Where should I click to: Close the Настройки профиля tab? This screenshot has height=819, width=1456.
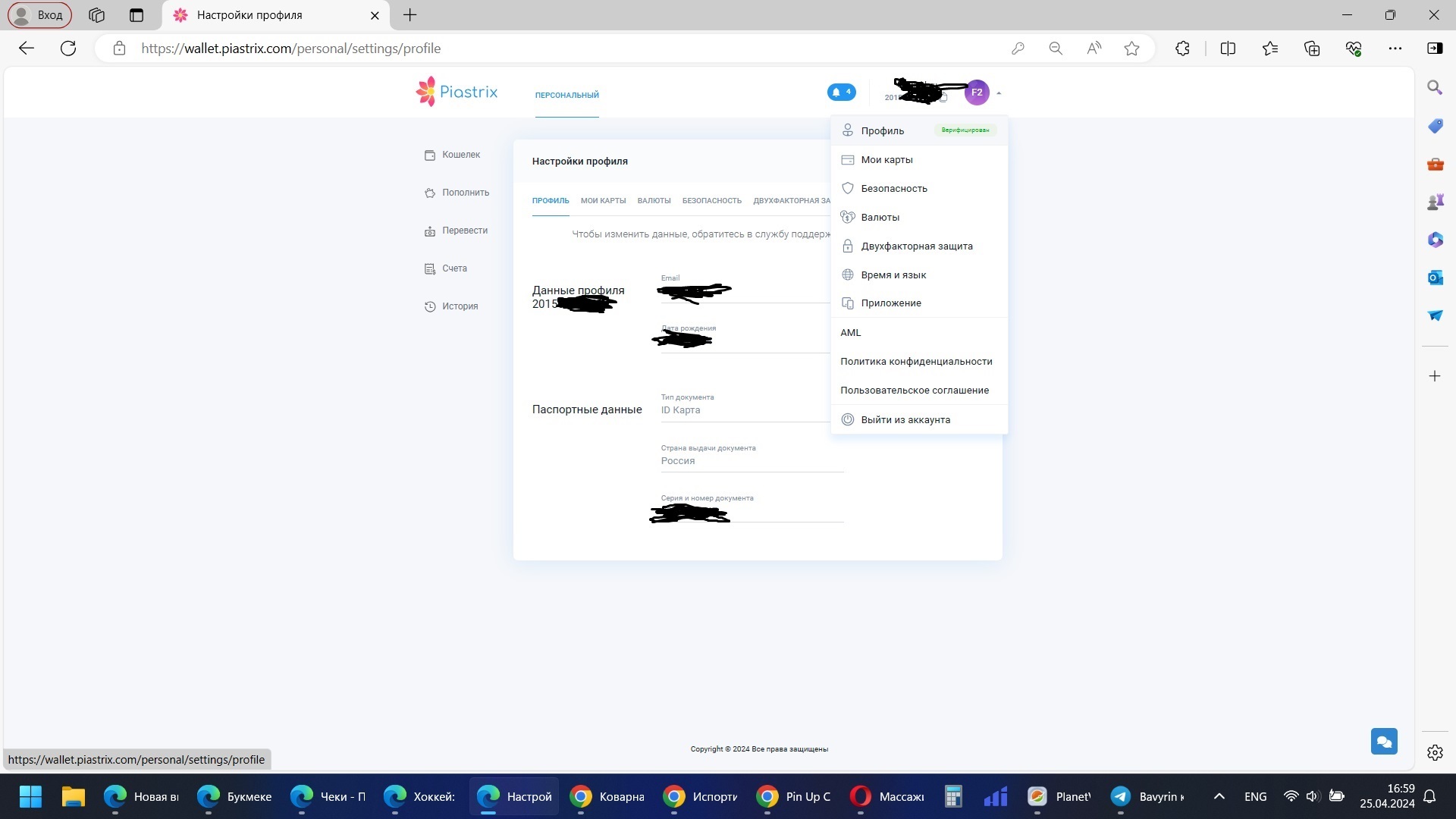(375, 15)
